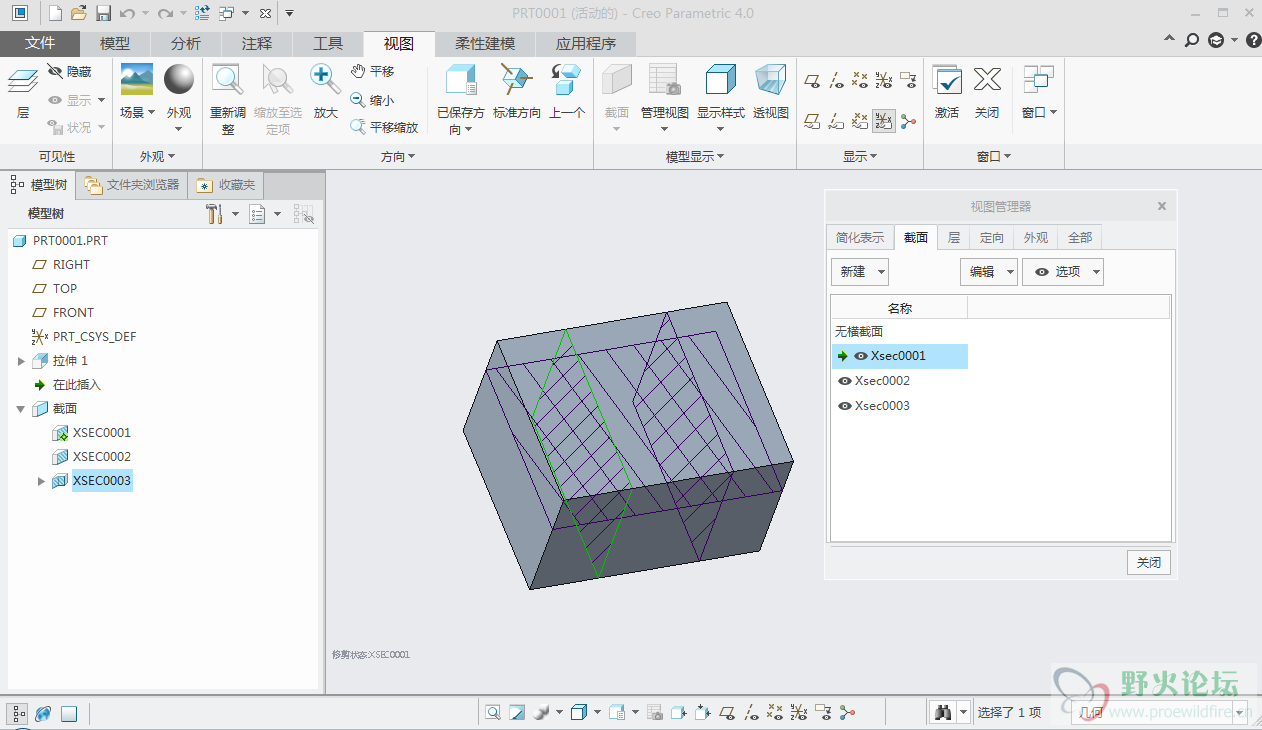Click 隐藏 (Hide) in the visibility group
1262x730 pixels.
(69, 72)
